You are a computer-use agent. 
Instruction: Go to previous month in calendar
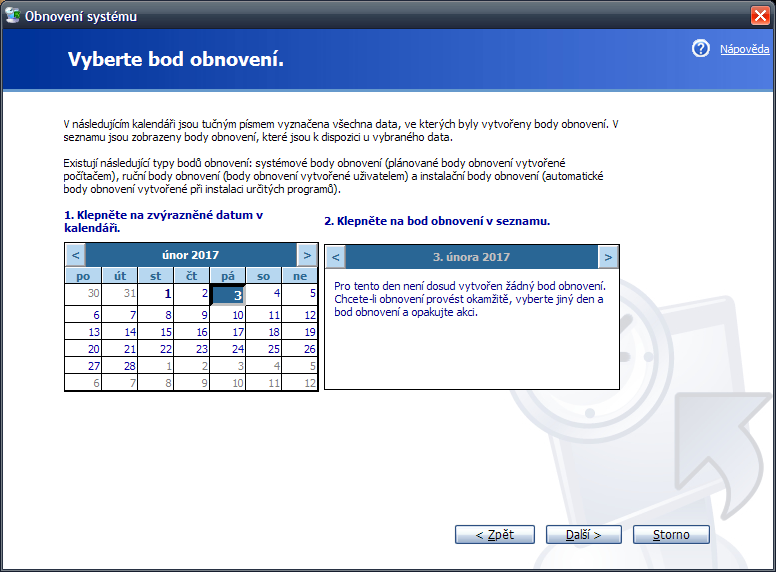click(75, 255)
